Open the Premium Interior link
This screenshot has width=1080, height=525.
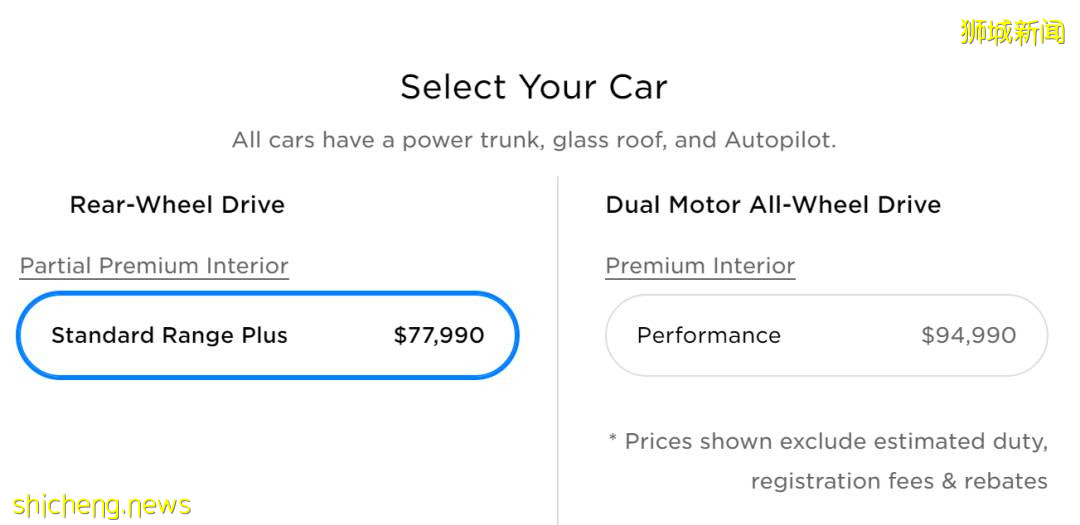pyautogui.click(x=700, y=266)
